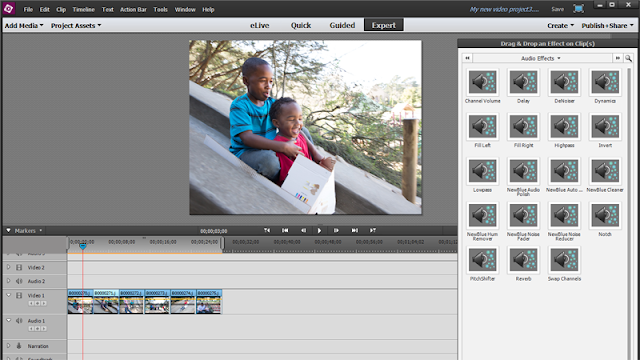The height and width of the screenshot is (360, 640).
Task: Open the Publish+Share dropdown
Action: pos(607,25)
